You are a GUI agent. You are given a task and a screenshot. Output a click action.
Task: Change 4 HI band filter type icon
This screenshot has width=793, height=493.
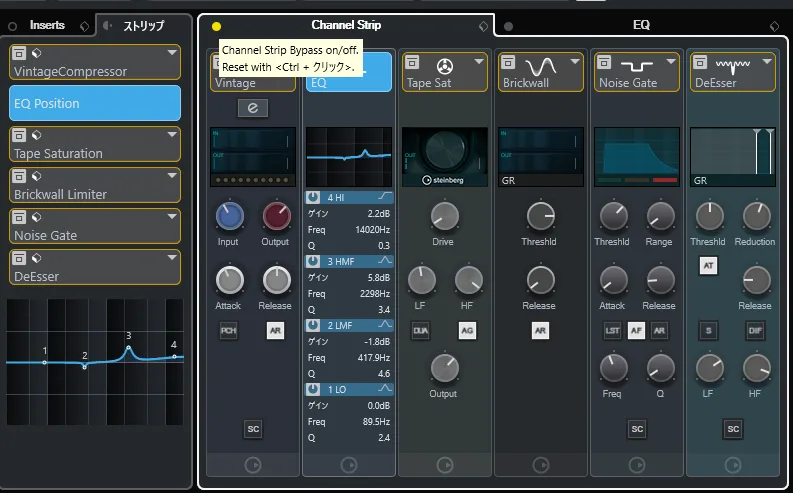[x=385, y=197]
